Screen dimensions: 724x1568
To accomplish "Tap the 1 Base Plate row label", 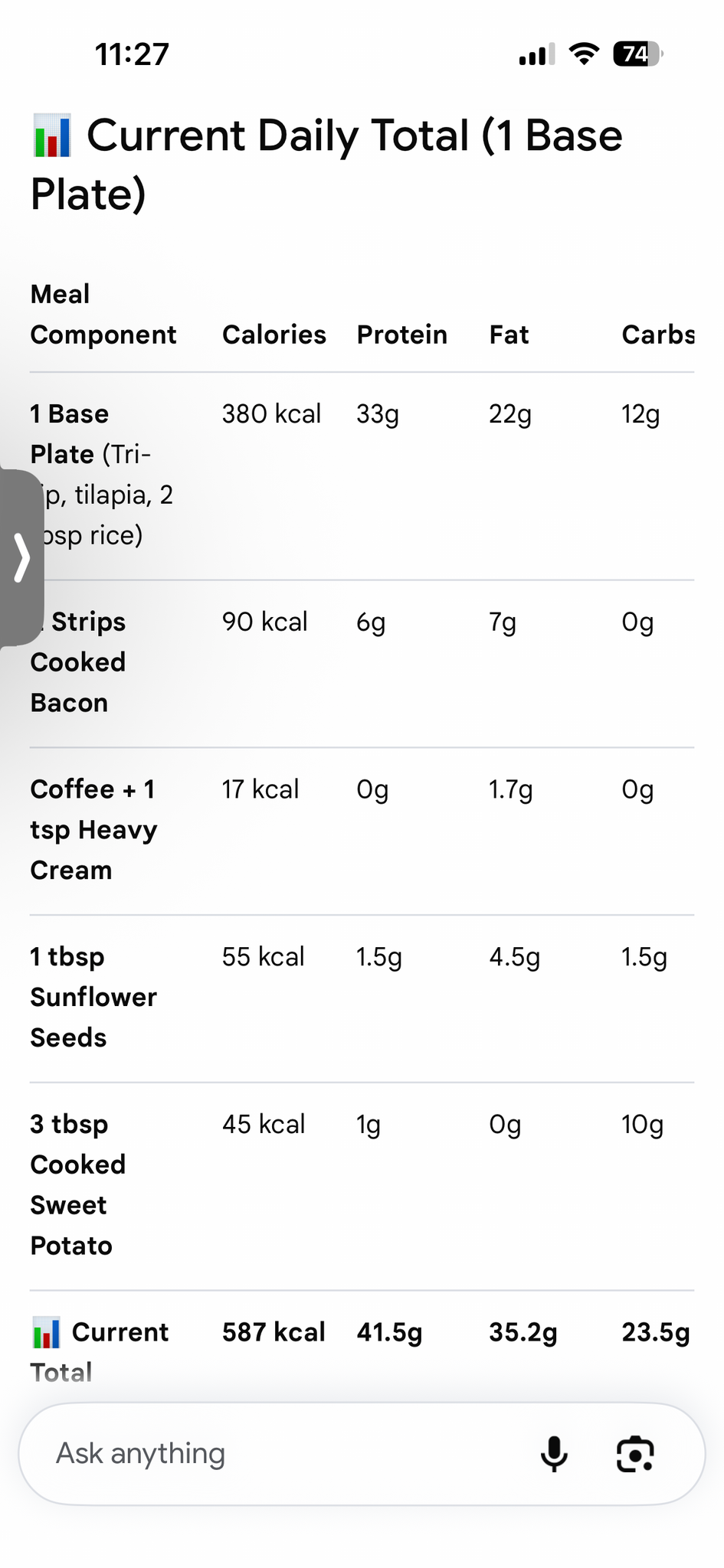I will point(102,475).
